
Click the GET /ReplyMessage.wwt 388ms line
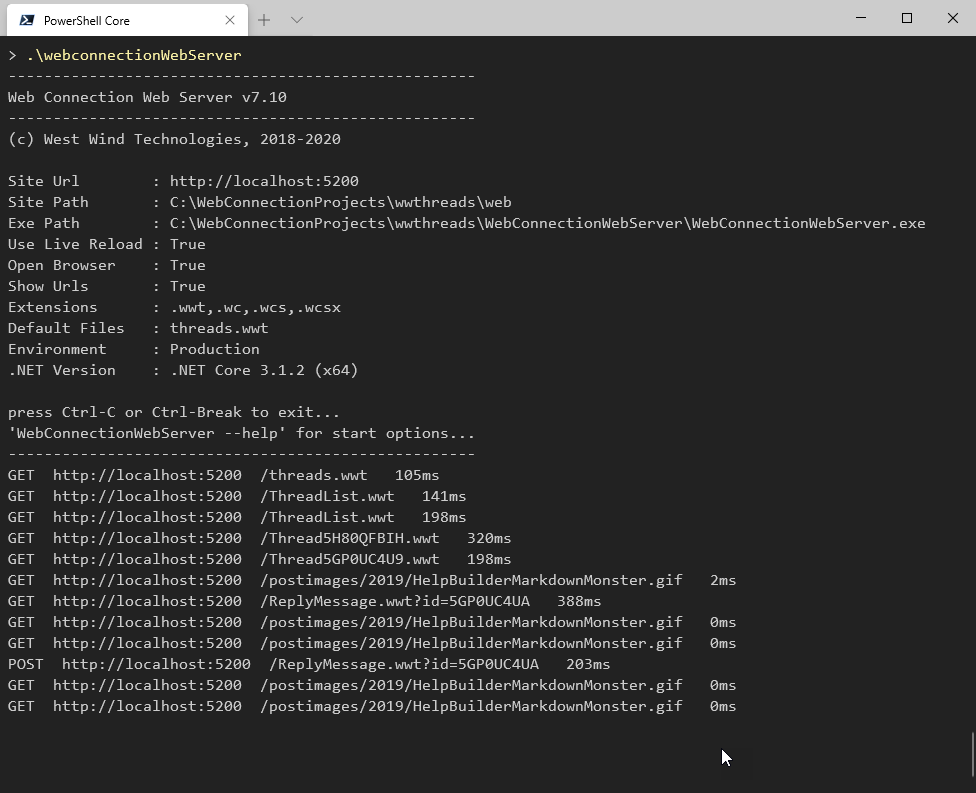[x=304, y=601]
